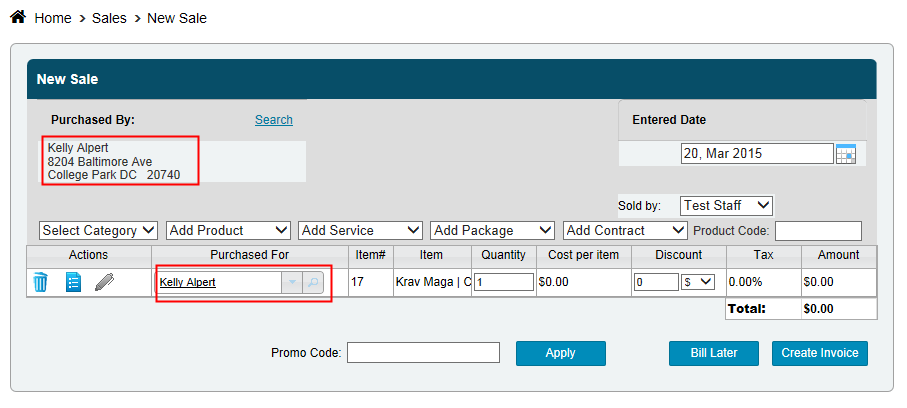Delete the sale item with trash icon
The image size is (907, 408).
[40, 282]
